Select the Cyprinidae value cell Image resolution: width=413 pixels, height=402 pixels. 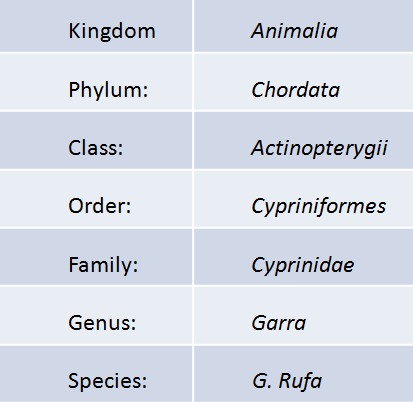tap(303, 257)
